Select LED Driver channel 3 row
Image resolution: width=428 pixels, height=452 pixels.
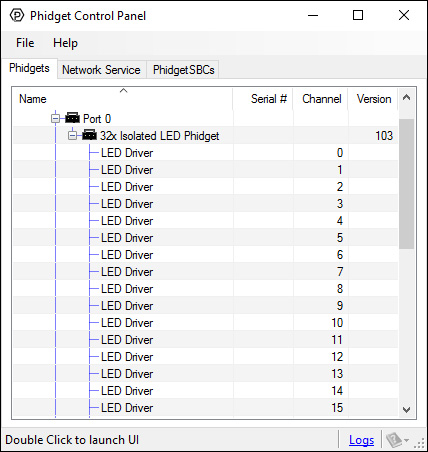[206, 204]
